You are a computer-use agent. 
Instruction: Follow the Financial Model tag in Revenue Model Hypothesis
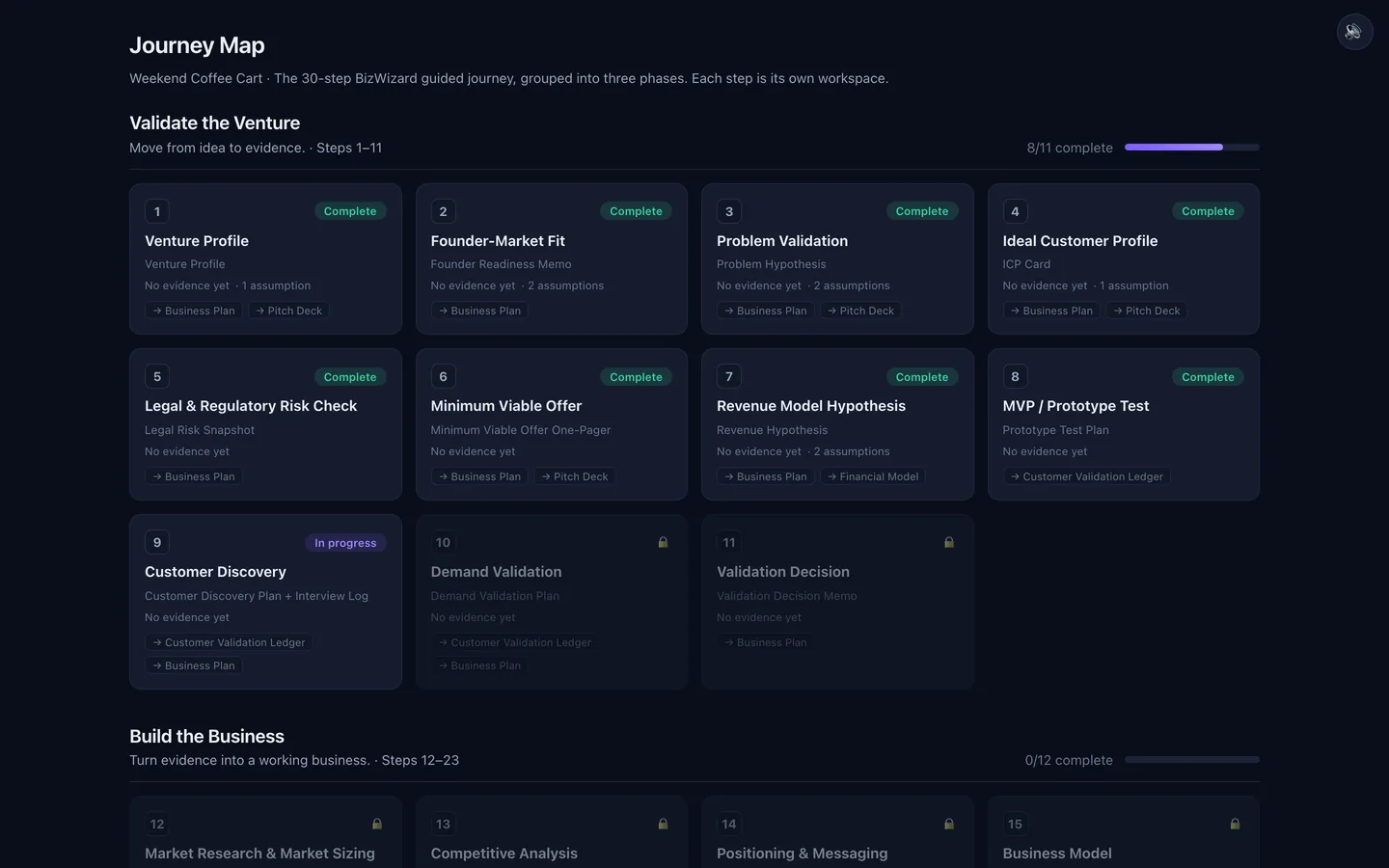pos(873,476)
